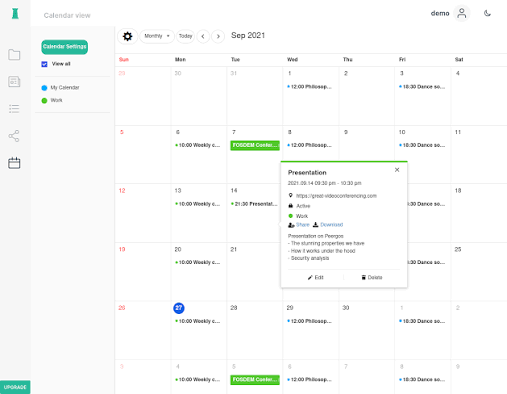The height and width of the screenshot is (394, 507).
Task: Click the green Work color dot in popup
Action: [x=291, y=216]
